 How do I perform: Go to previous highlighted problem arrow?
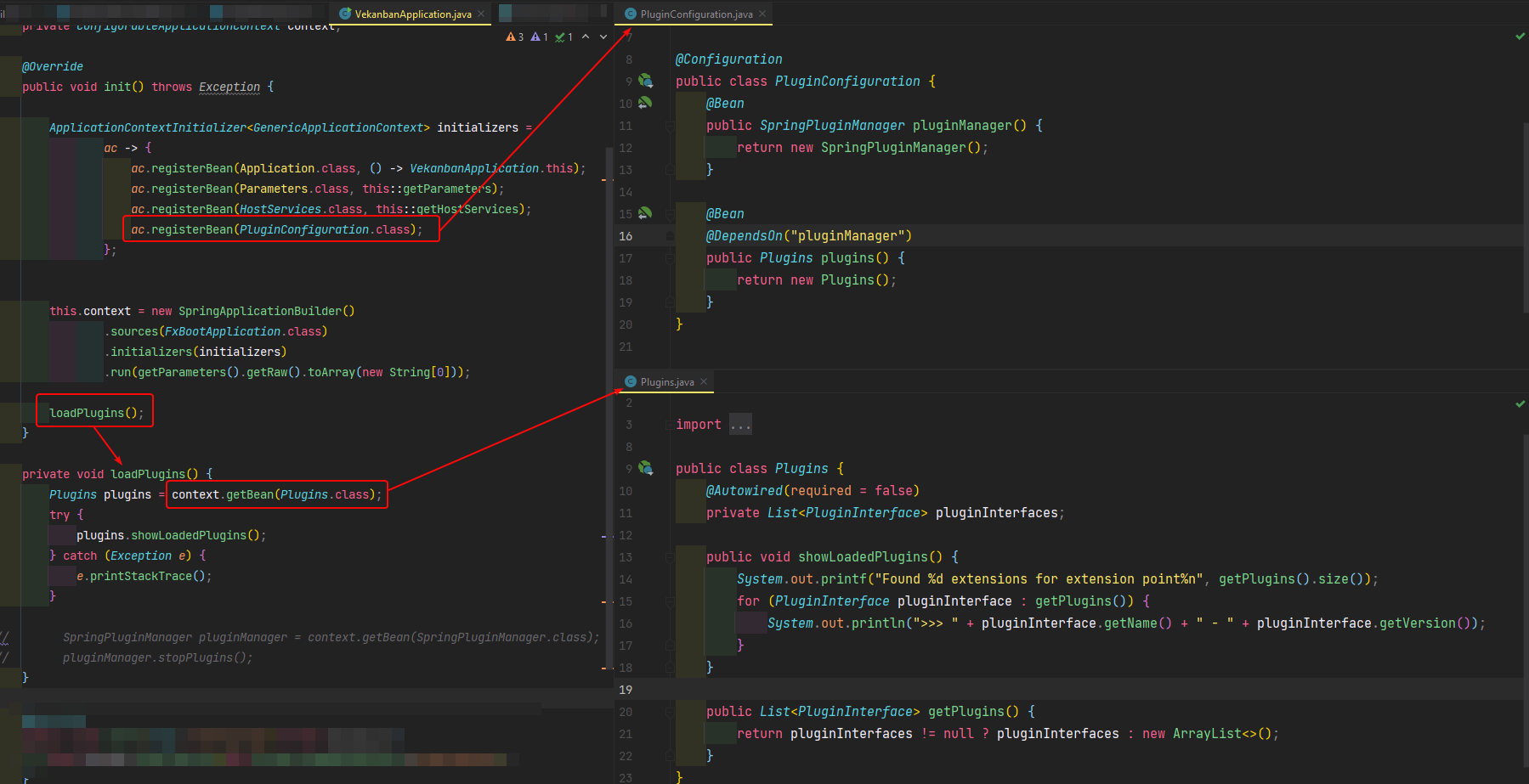coord(586,37)
